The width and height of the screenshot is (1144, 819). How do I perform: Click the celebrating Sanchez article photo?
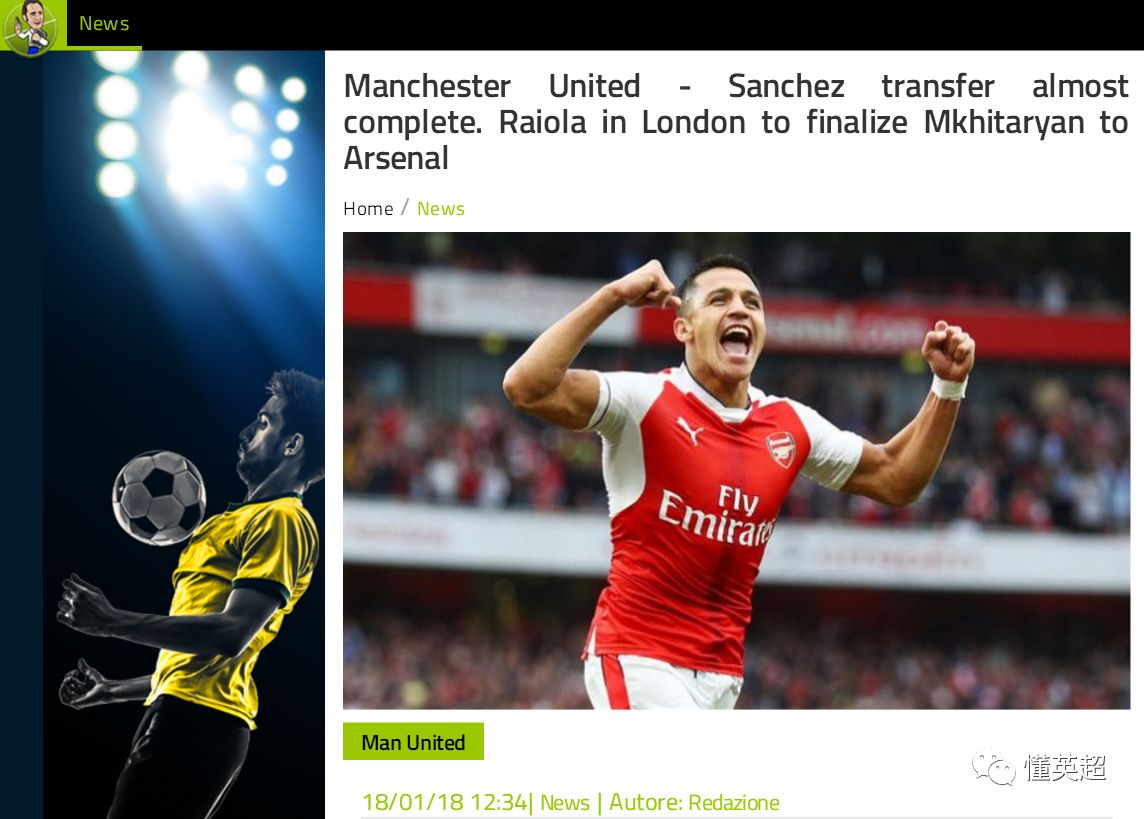click(x=736, y=470)
